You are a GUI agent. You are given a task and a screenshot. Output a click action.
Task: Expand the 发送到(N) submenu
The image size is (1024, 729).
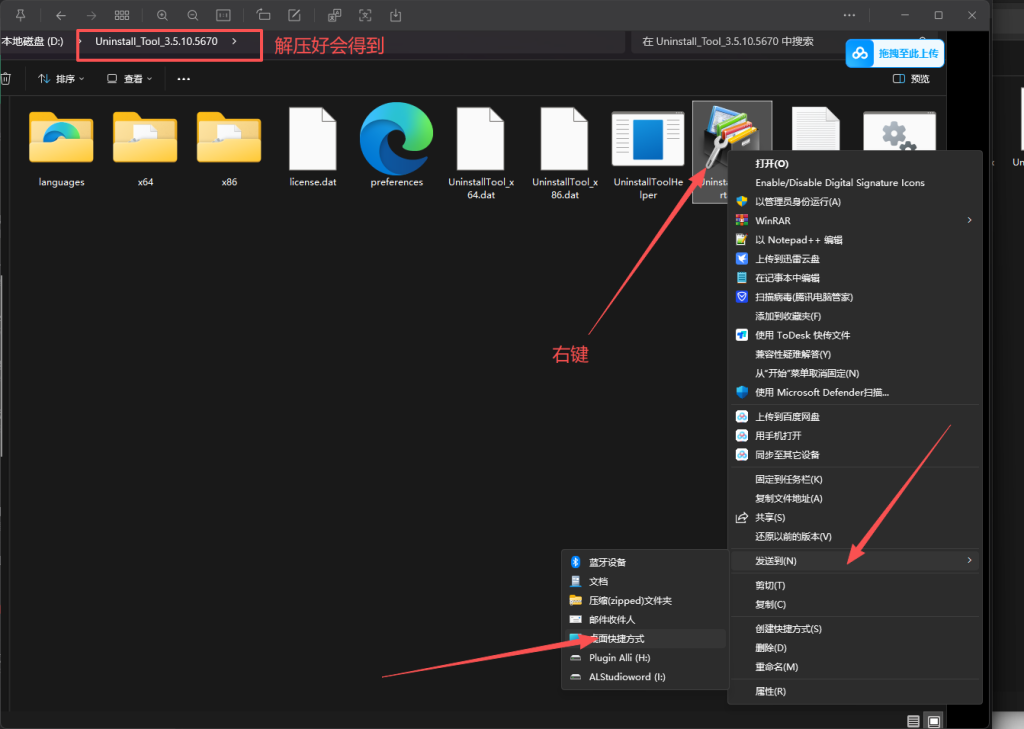(x=856, y=560)
